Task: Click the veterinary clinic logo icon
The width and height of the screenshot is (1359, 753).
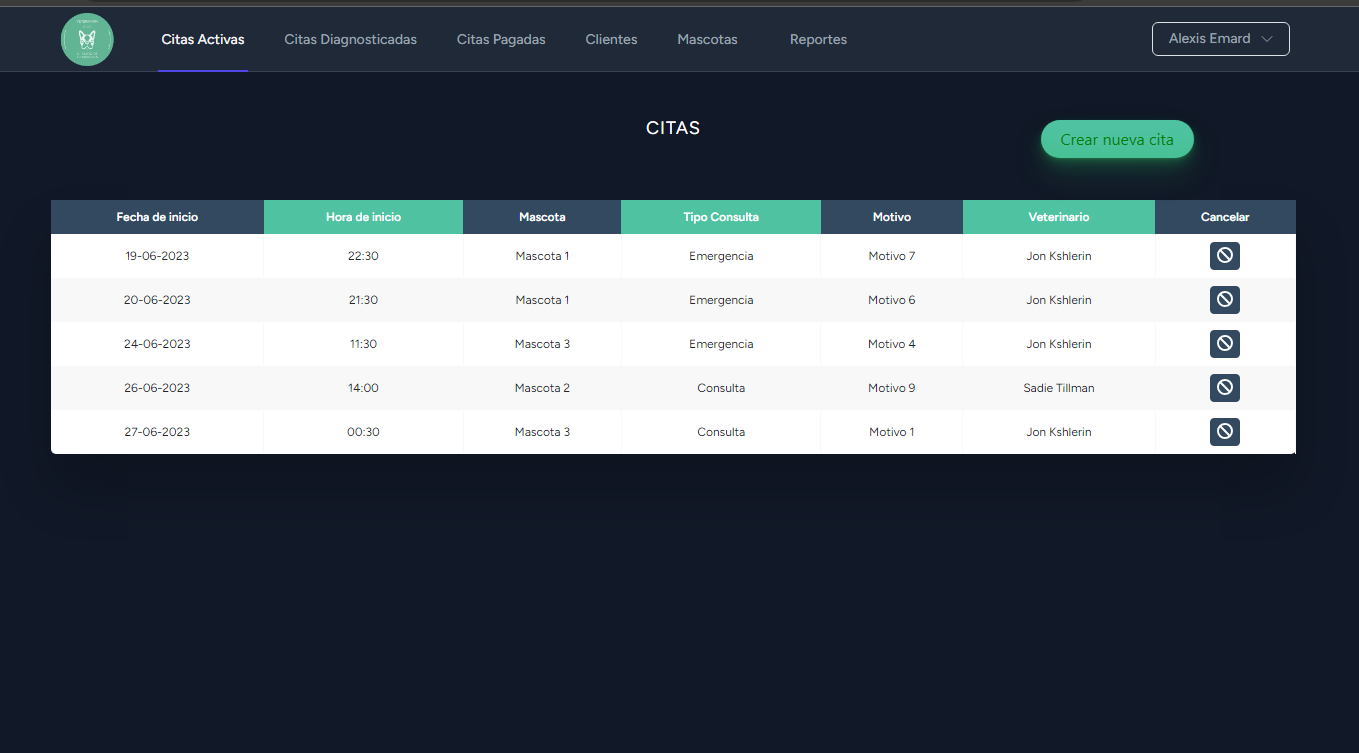Action: click(x=87, y=40)
